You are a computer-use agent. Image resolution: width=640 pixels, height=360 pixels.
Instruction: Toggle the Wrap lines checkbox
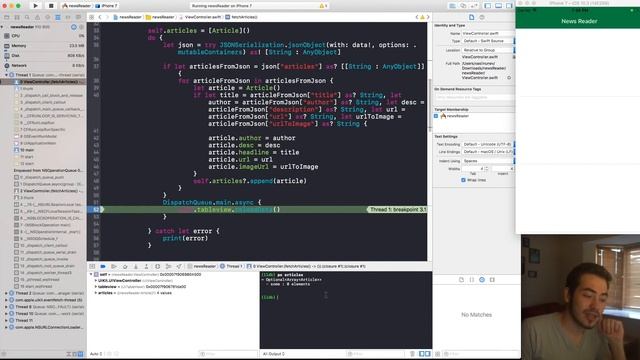(463, 180)
